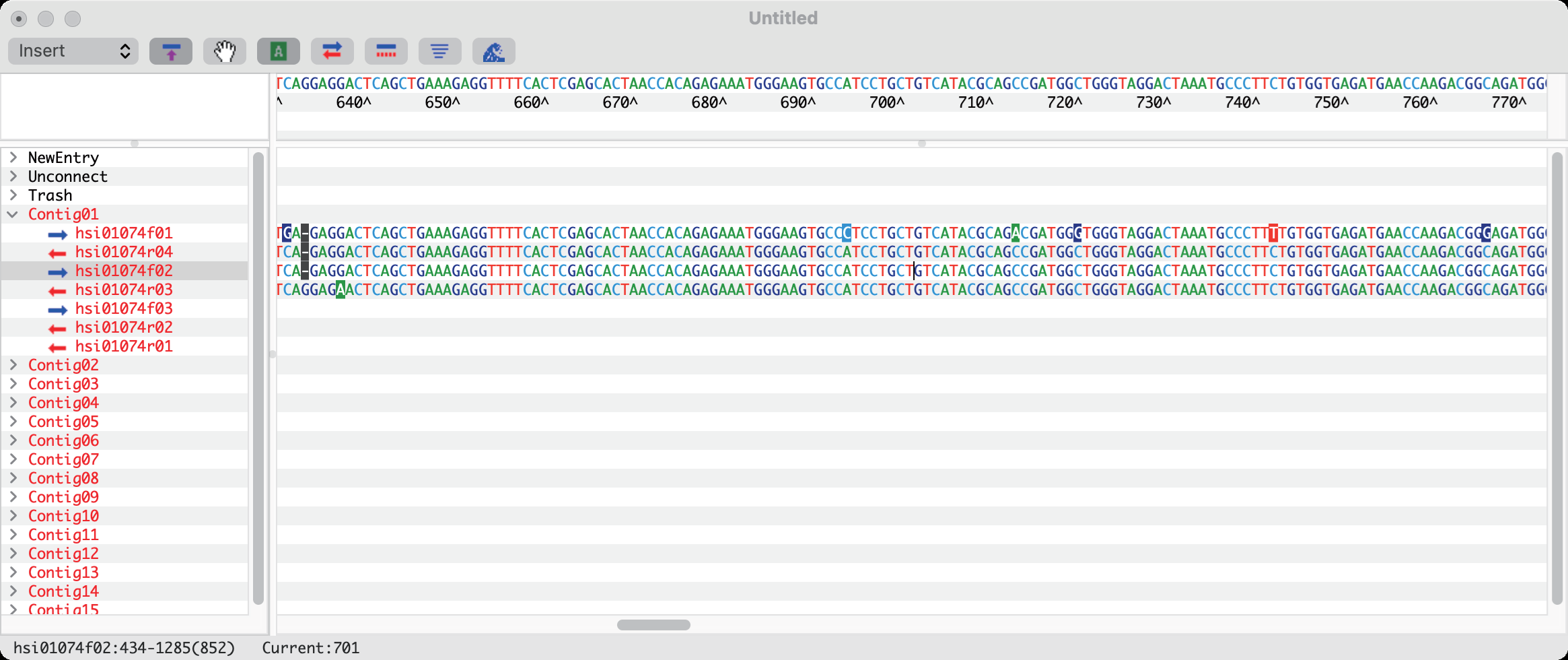Expand the NewEntry tree item
1568x660 pixels.
coord(13,158)
